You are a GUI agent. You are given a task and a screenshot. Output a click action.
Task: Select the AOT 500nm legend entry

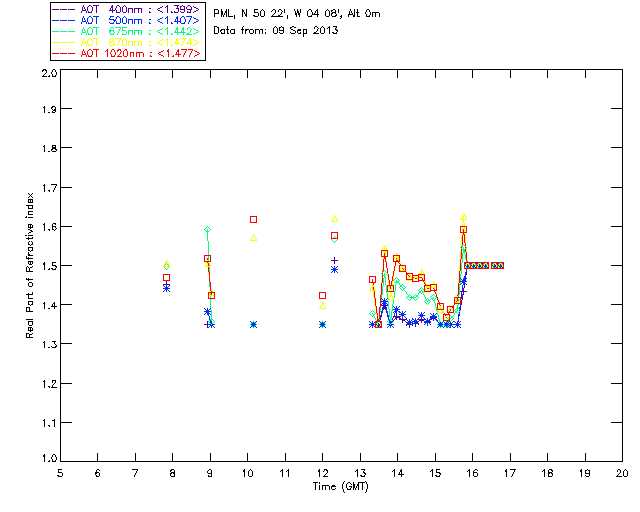click(x=127, y=20)
